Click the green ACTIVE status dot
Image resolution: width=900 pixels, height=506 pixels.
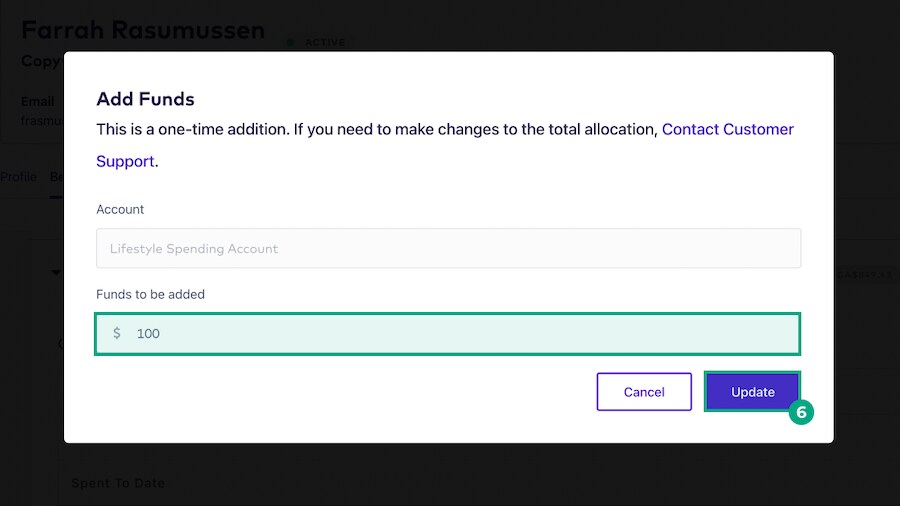tap(290, 42)
